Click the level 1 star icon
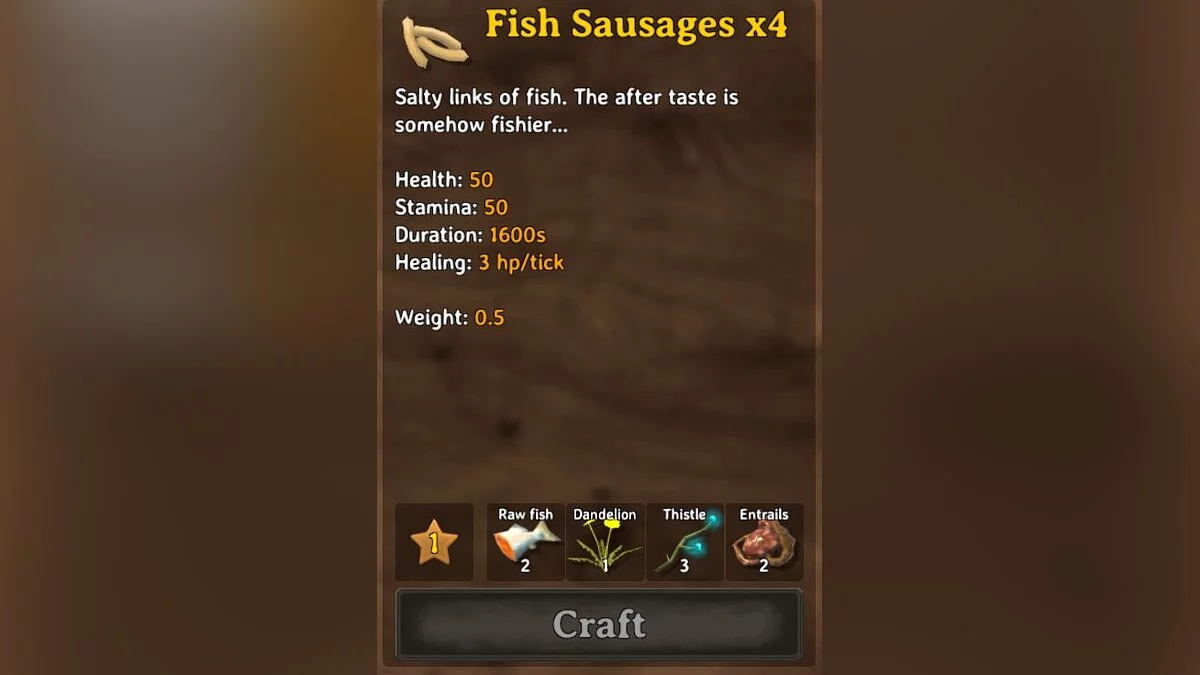 434,543
